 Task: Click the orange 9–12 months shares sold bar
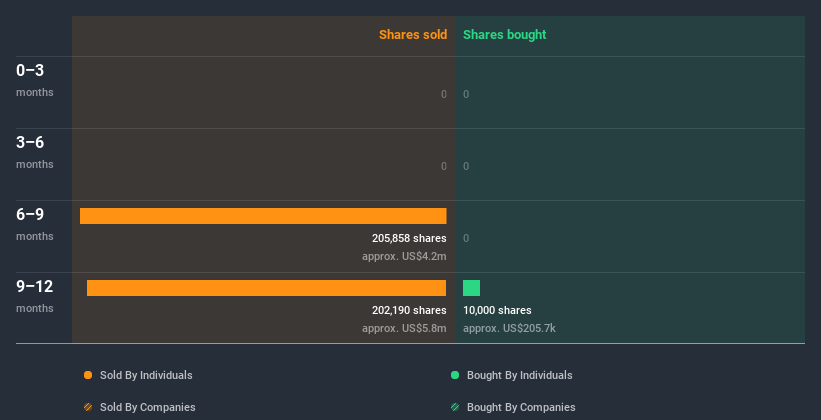[267, 288]
